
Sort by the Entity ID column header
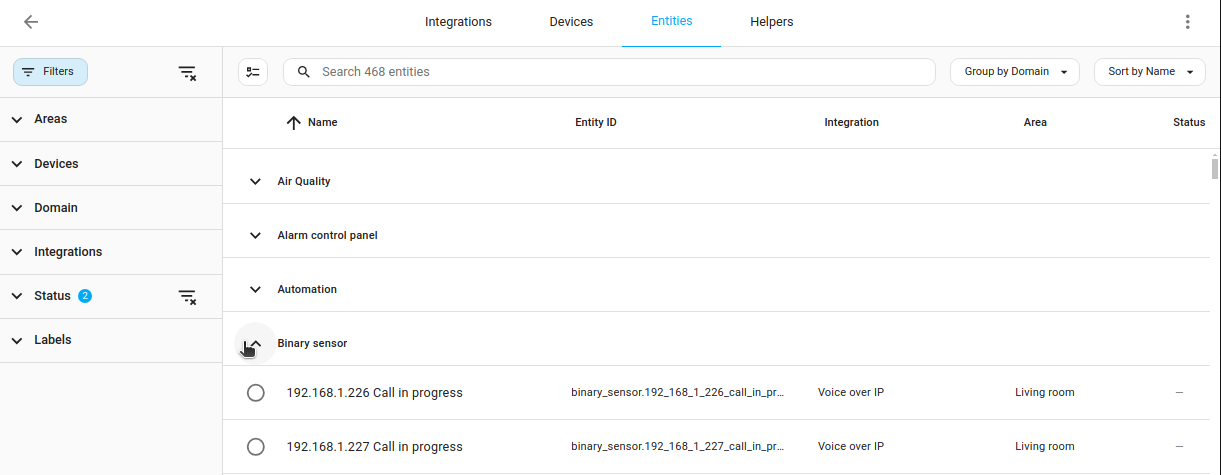(595, 123)
